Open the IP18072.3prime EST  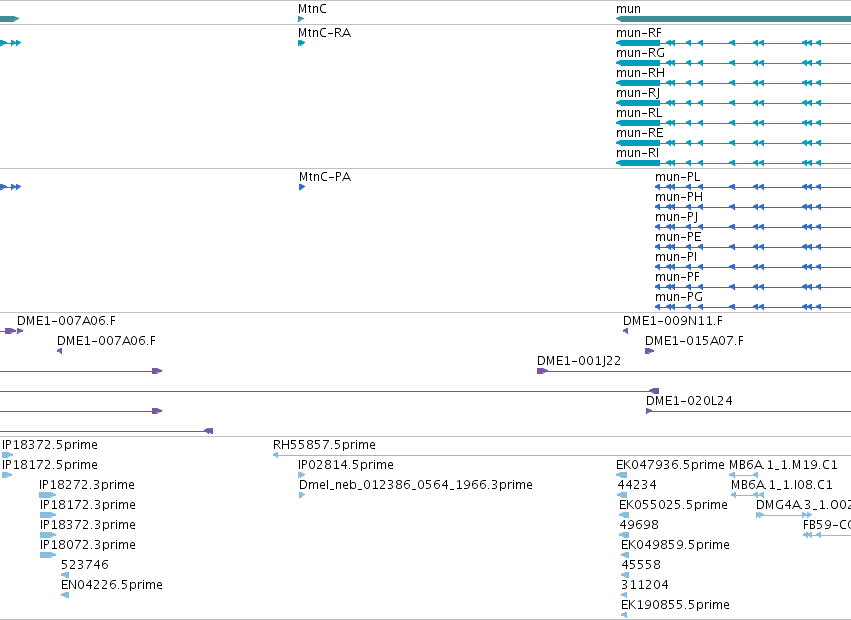[x=88, y=545]
